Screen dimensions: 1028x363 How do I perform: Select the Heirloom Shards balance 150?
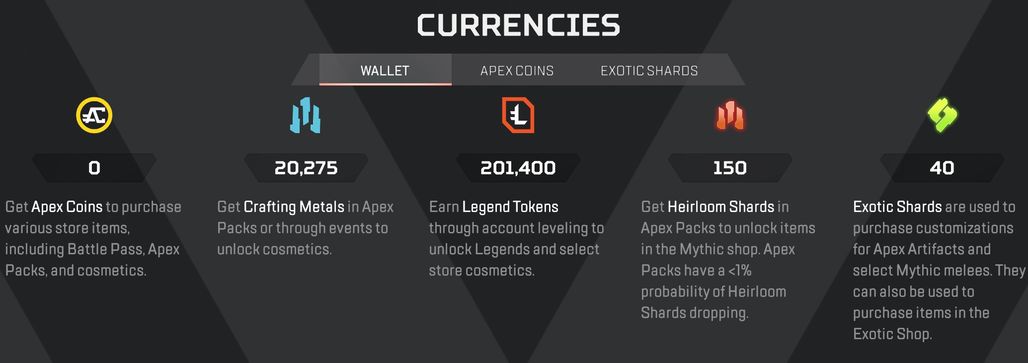[x=730, y=168]
